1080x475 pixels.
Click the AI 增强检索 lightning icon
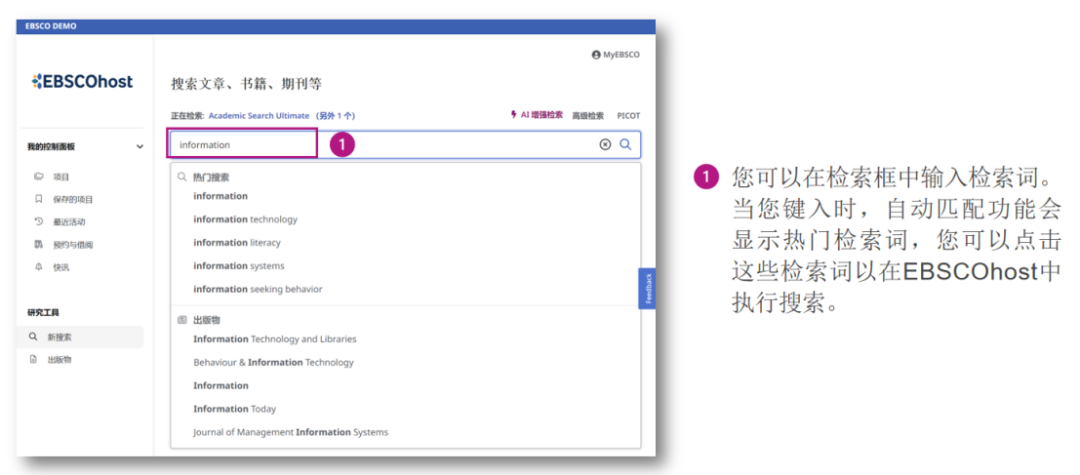[x=513, y=115]
